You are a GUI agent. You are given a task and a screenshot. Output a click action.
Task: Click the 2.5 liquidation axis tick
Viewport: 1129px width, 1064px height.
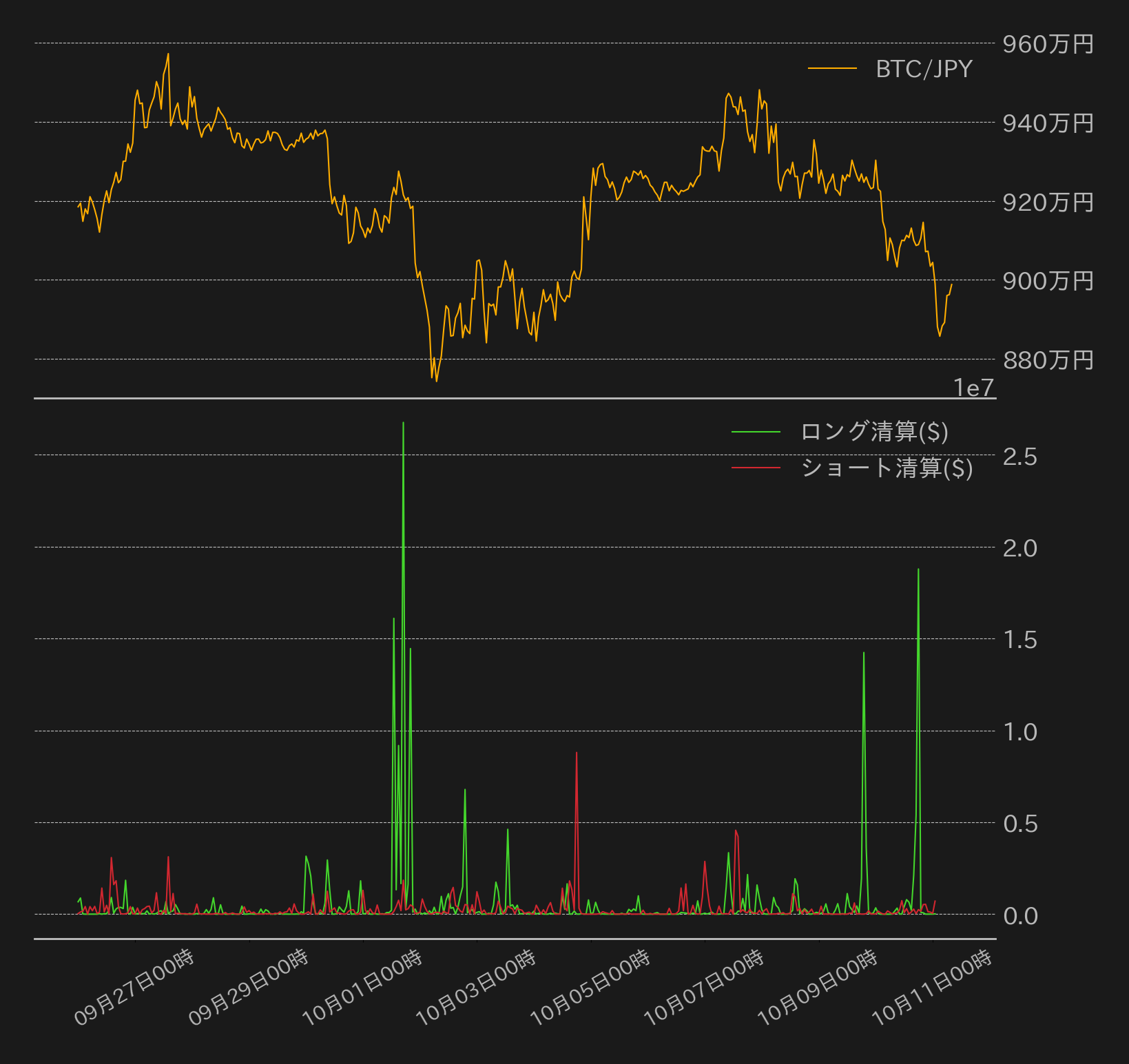tap(1019, 456)
